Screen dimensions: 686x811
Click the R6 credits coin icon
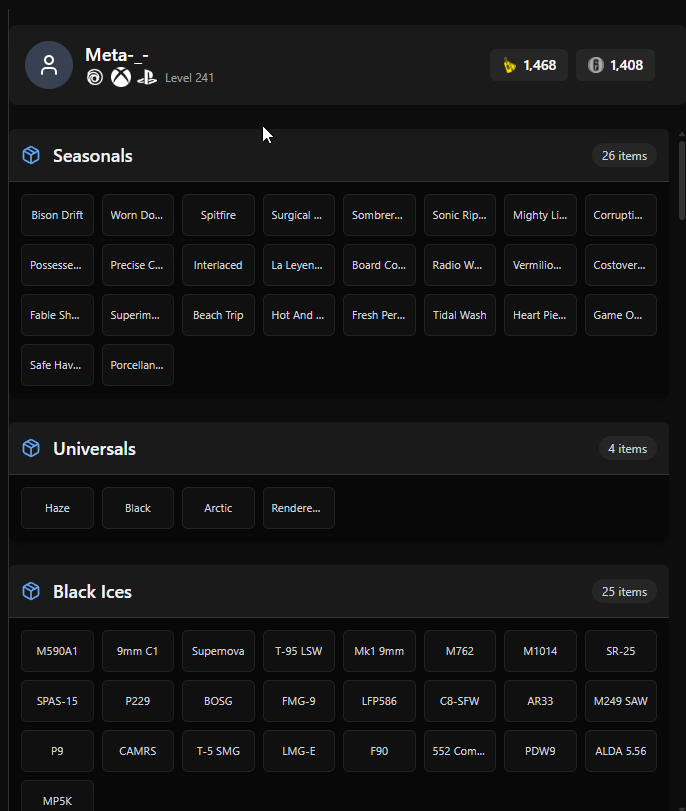595,65
